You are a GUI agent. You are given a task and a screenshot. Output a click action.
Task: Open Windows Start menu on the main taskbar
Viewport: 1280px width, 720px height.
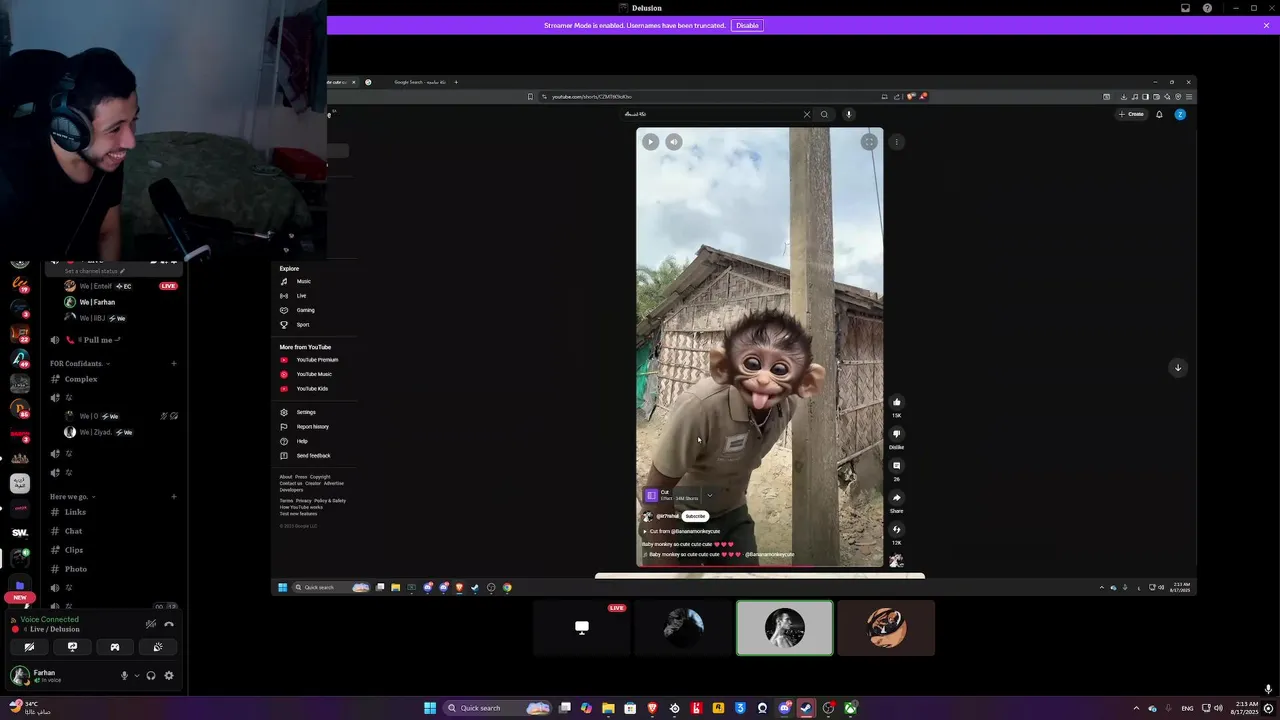pyautogui.click(x=430, y=708)
